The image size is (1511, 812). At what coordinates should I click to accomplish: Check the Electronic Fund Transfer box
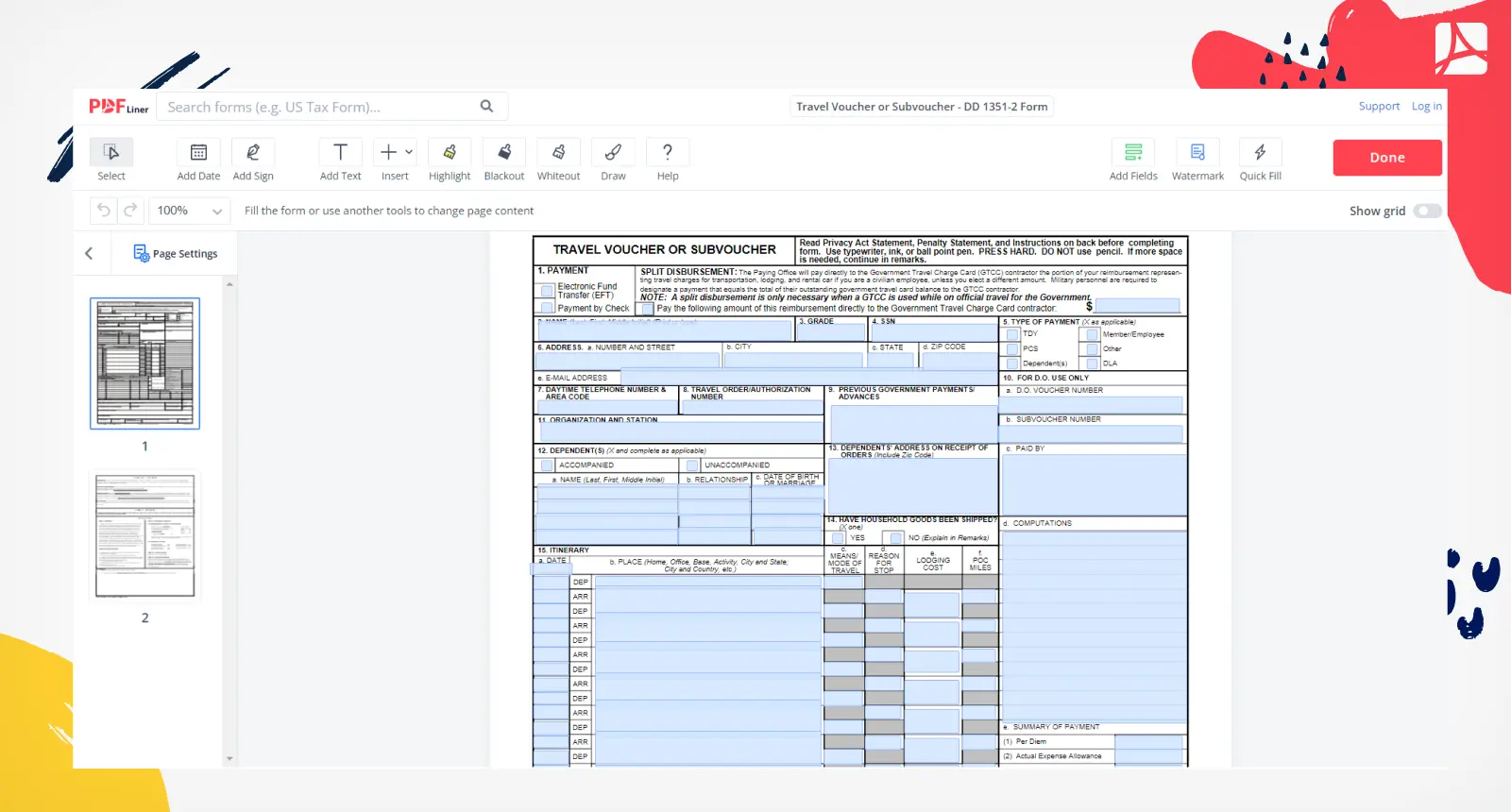point(547,291)
